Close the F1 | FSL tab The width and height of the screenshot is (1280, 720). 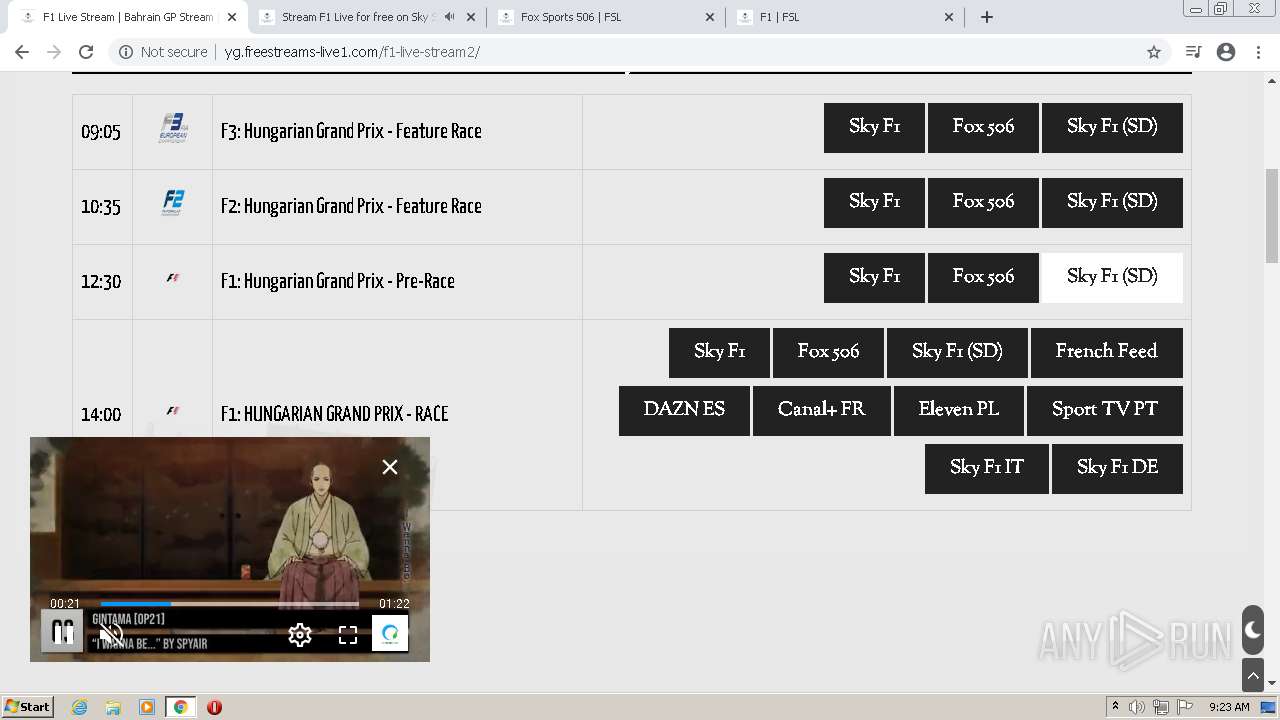tap(949, 17)
